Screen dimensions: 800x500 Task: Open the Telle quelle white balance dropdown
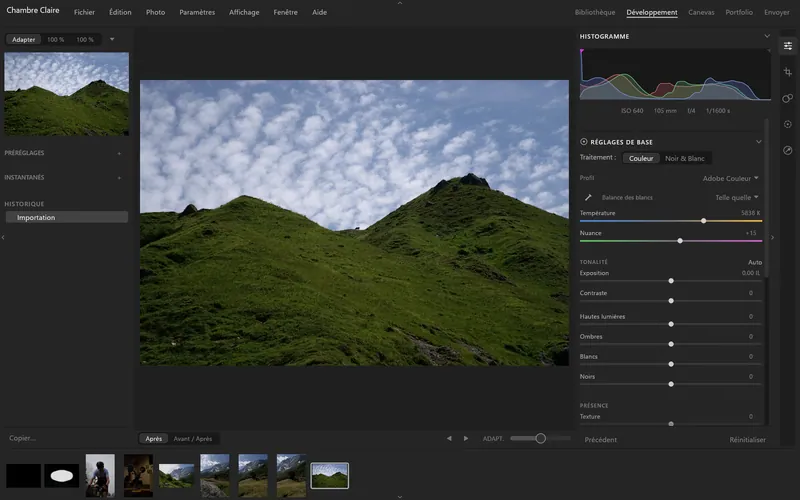point(736,197)
